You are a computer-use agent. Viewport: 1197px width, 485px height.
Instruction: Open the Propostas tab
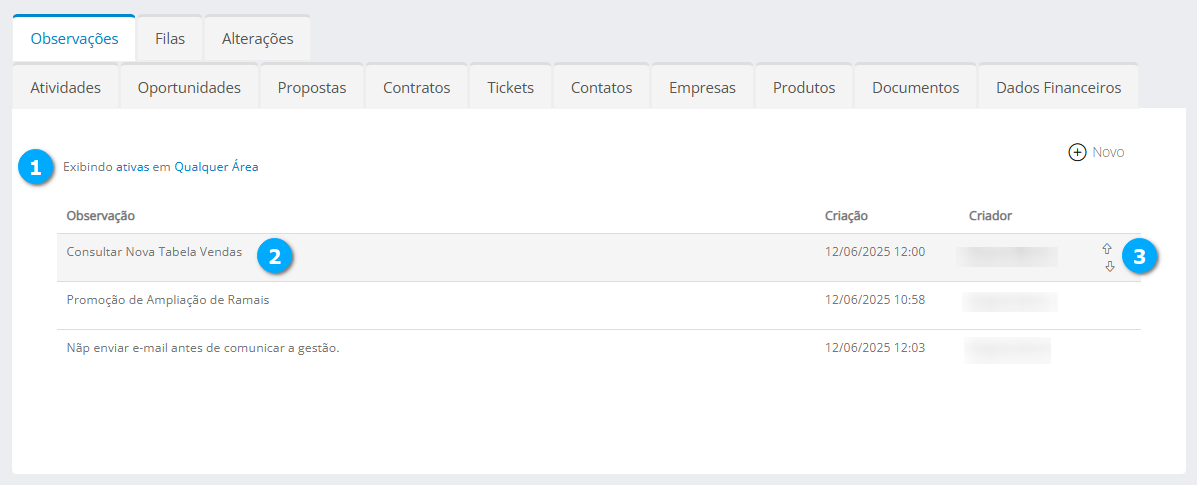pyautogui.click(x=312, y=87)
